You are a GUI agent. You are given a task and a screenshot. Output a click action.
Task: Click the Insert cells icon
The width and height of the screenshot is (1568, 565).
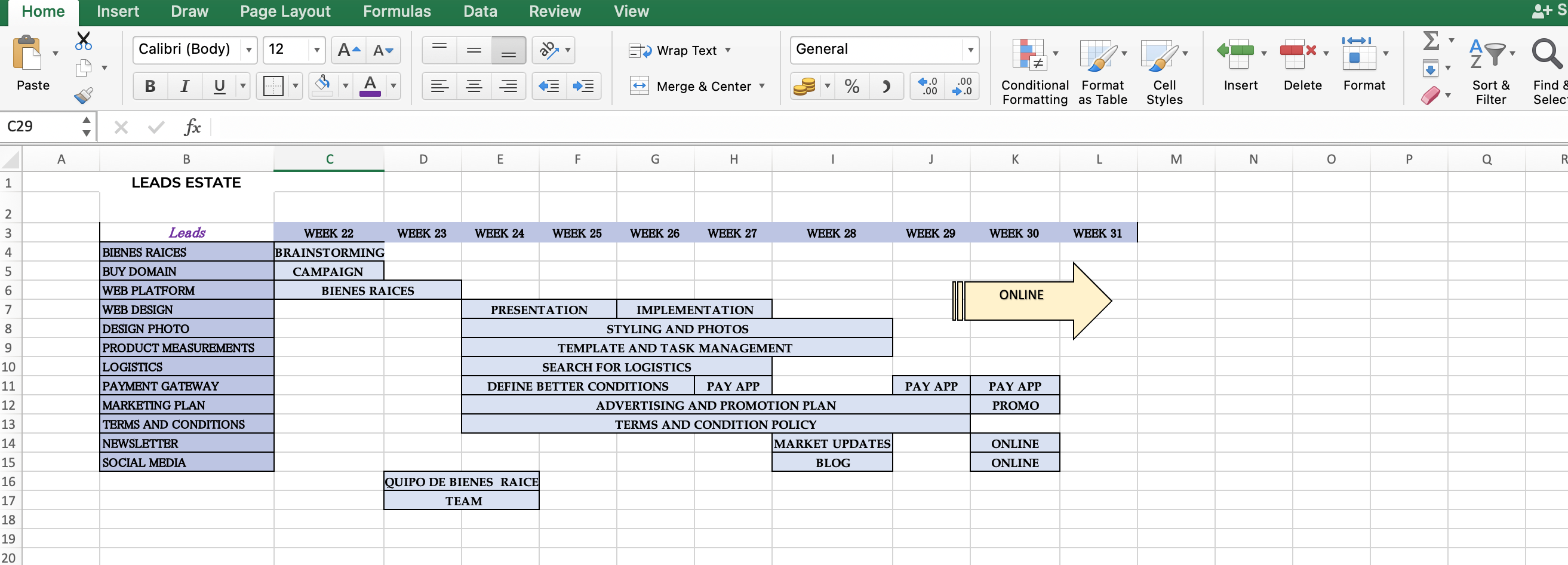click(1235, 54)
